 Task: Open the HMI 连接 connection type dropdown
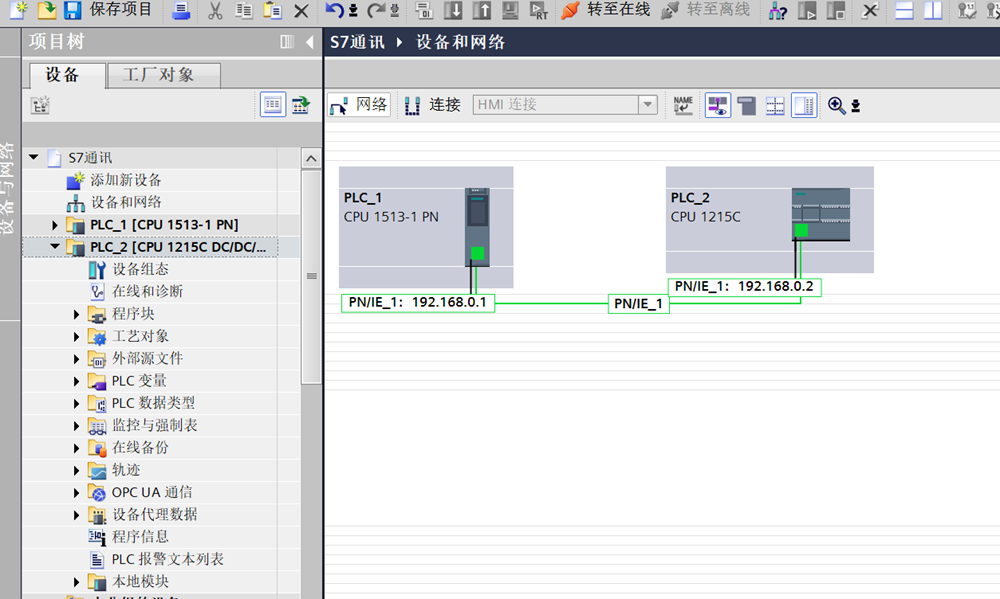pyautogui.click(x=647, y=105)
